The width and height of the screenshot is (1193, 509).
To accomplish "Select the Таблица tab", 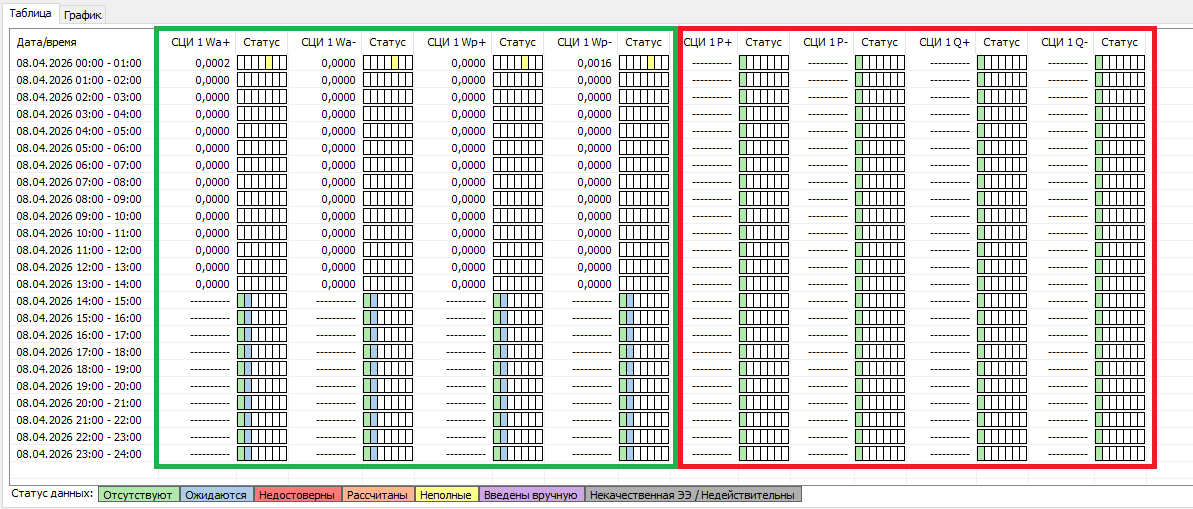I will pyautogui.click(x=31, y=13).
